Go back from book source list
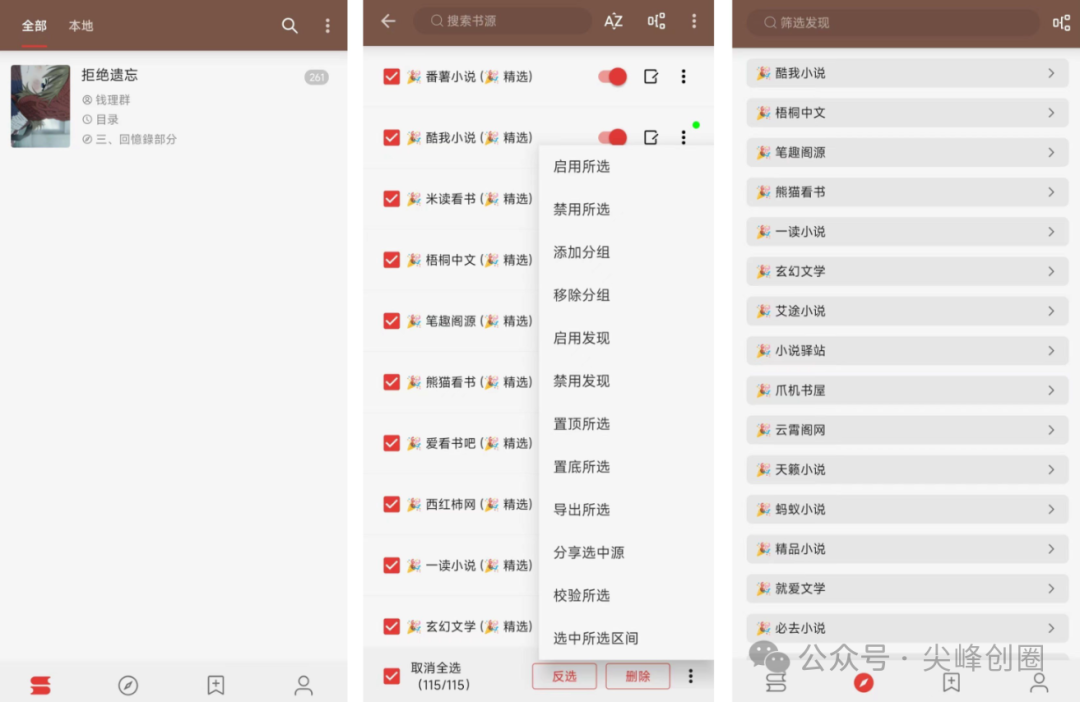Viewport: 1080px width, 702px height. [388, 21]
